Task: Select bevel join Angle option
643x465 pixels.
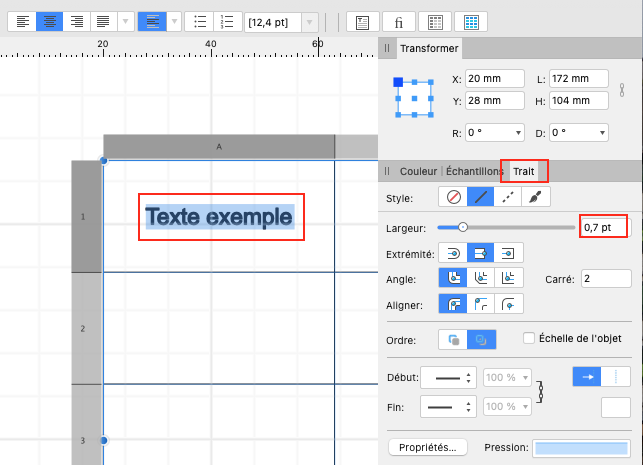Action: pos(481,278)
